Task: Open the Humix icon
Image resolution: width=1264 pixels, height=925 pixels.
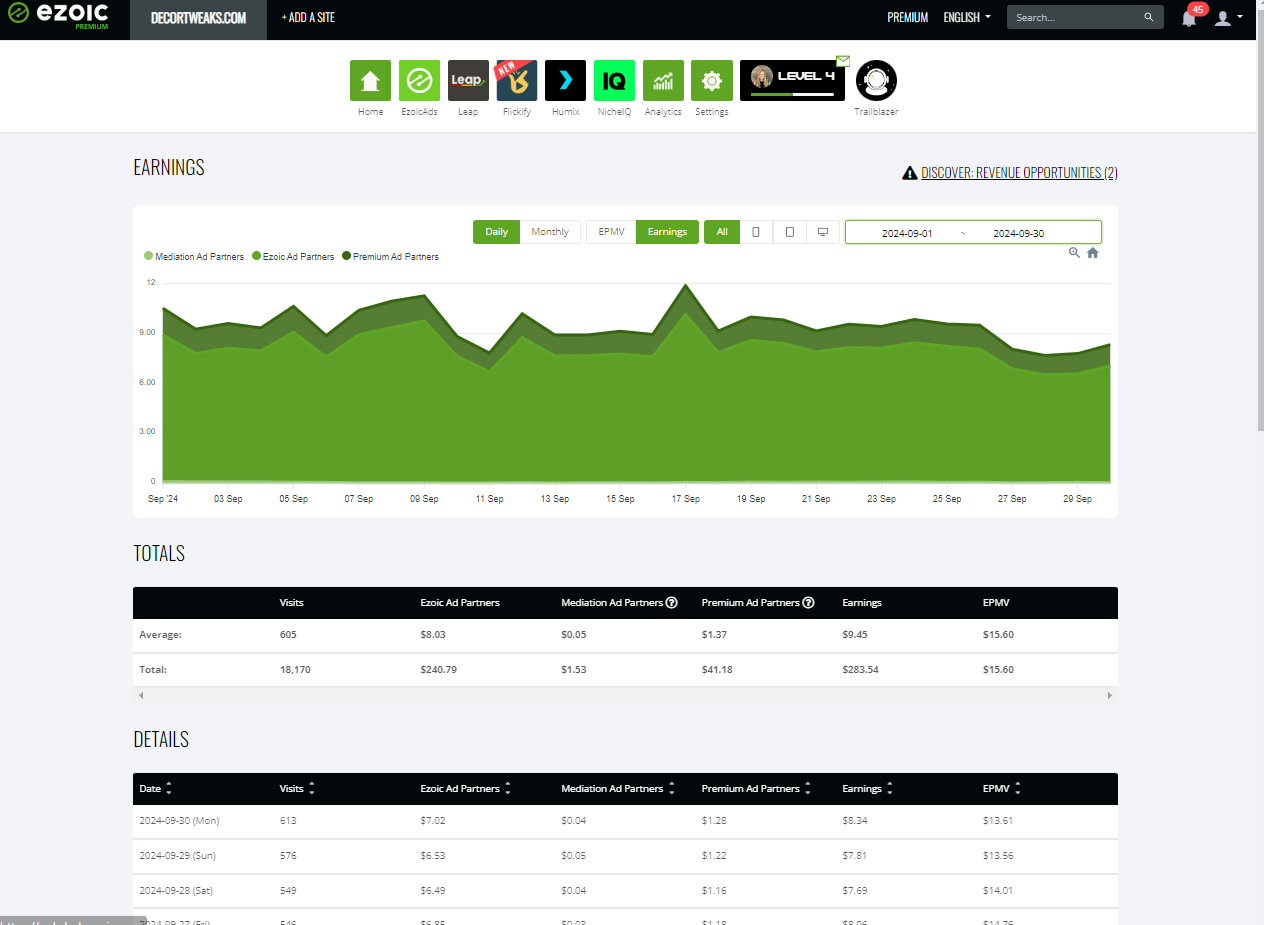Action: tap(565, 81)
